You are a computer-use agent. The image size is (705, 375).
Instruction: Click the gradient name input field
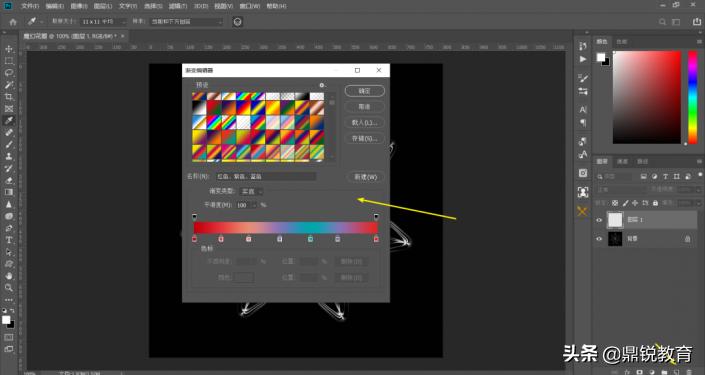click(265, 177)
